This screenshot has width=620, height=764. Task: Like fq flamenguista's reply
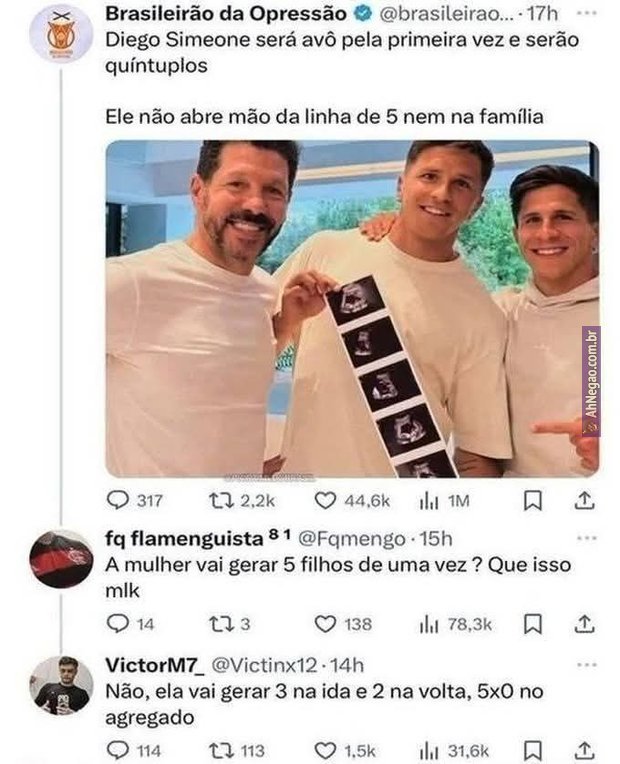[326, 624]
